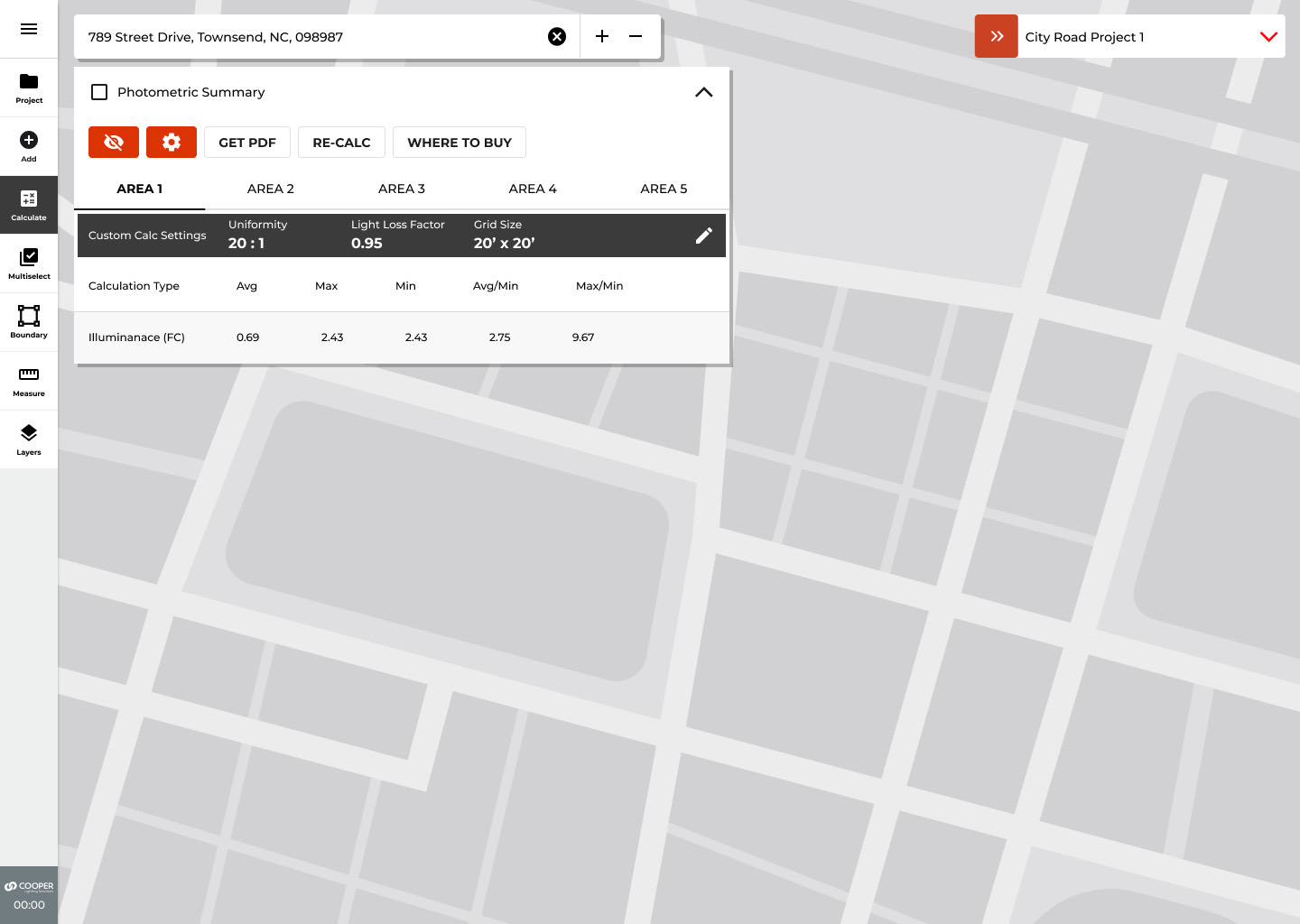Open the City Road Project 1 dropdown
Viewport: 1300px width, 924px height.
pyautogui.click(x=1268, y=37)
